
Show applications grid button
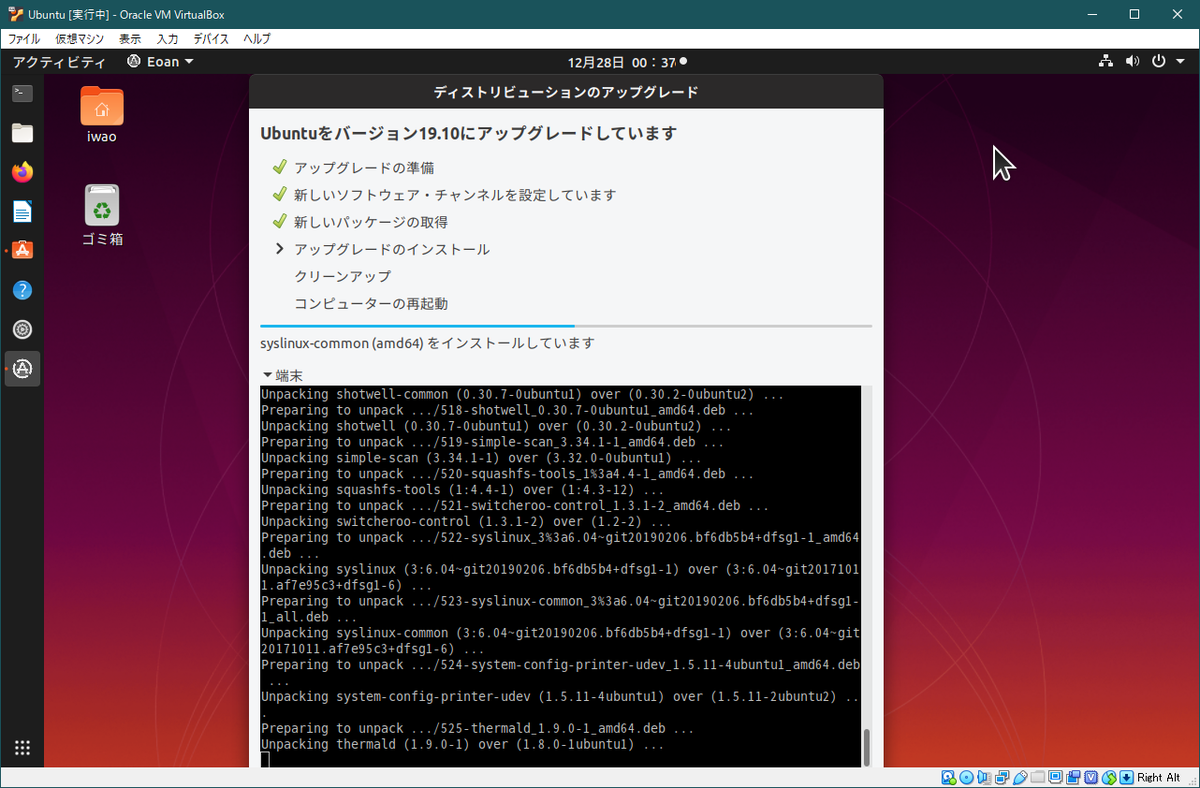coord(22,747)
